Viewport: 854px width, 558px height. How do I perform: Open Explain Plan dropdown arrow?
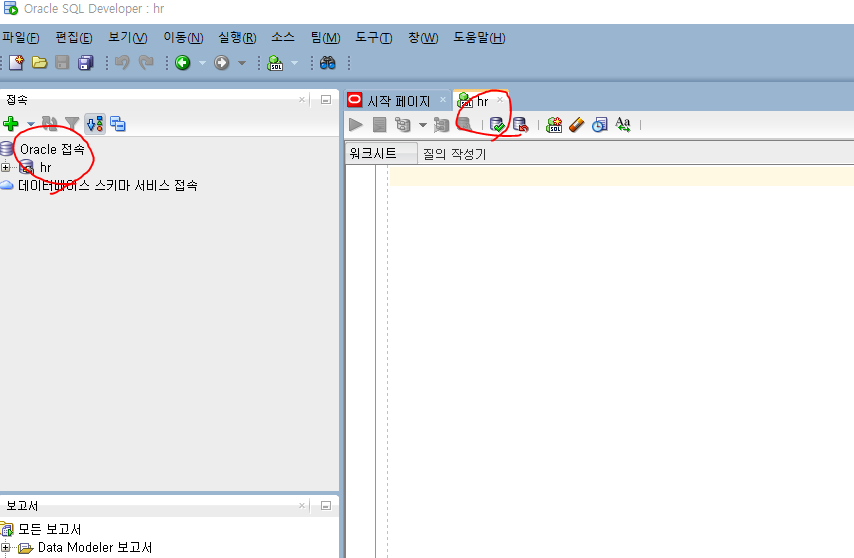pyautogui.click(x=423, y=125)
